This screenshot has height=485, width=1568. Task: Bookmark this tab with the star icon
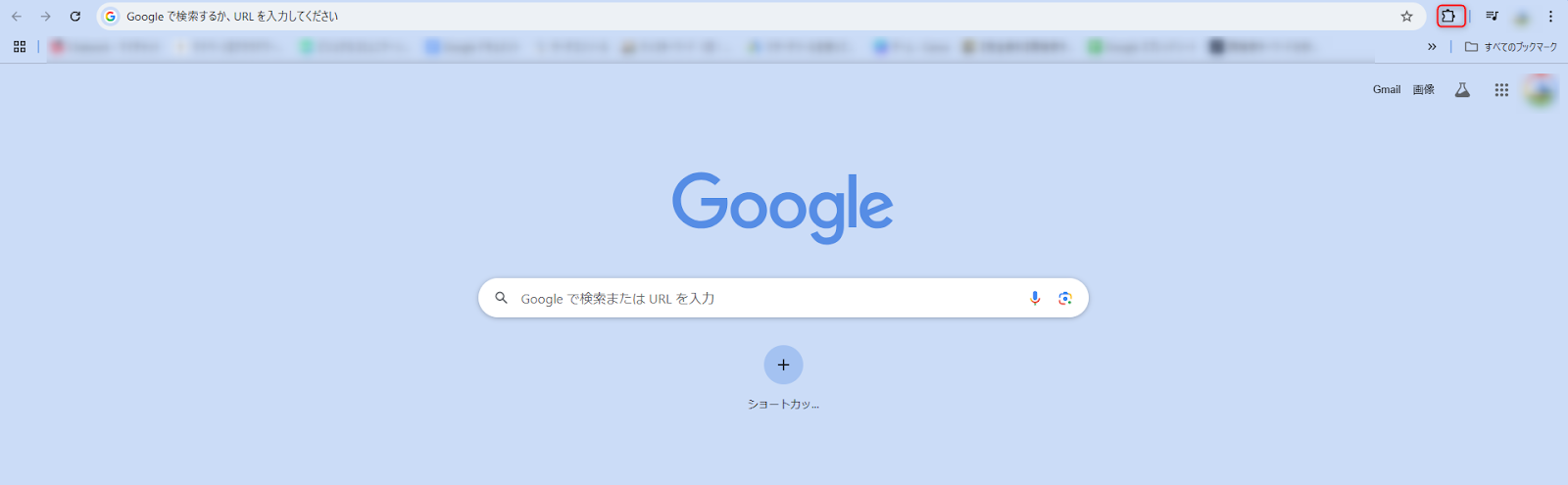[1406, 17]
